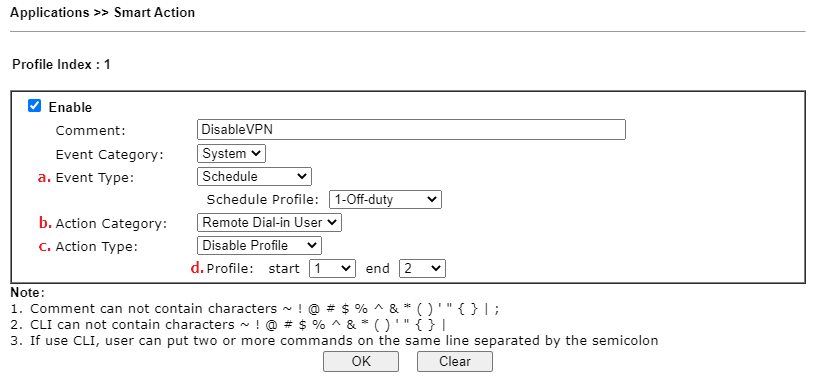This screenshot has height=380, width=818.
Task: Expand the Schedule Profile dropdown showing 1-Off-duty
Action: (x=386, y=199)
